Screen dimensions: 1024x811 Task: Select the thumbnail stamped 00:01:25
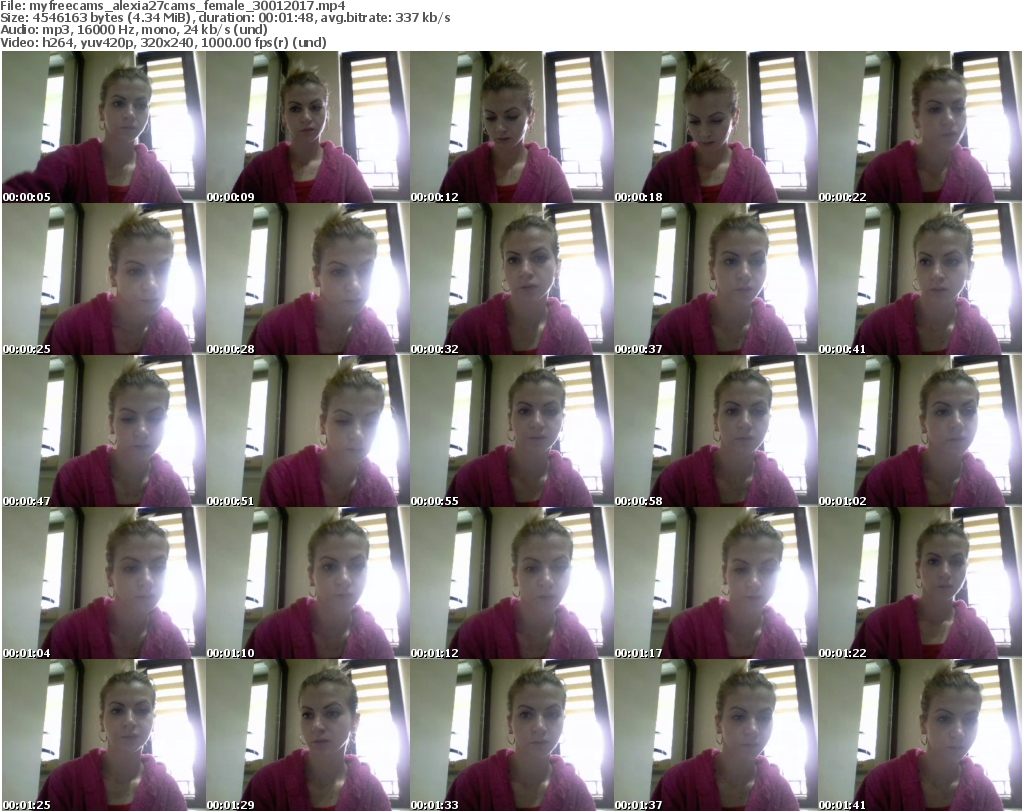tap(103, 735)
